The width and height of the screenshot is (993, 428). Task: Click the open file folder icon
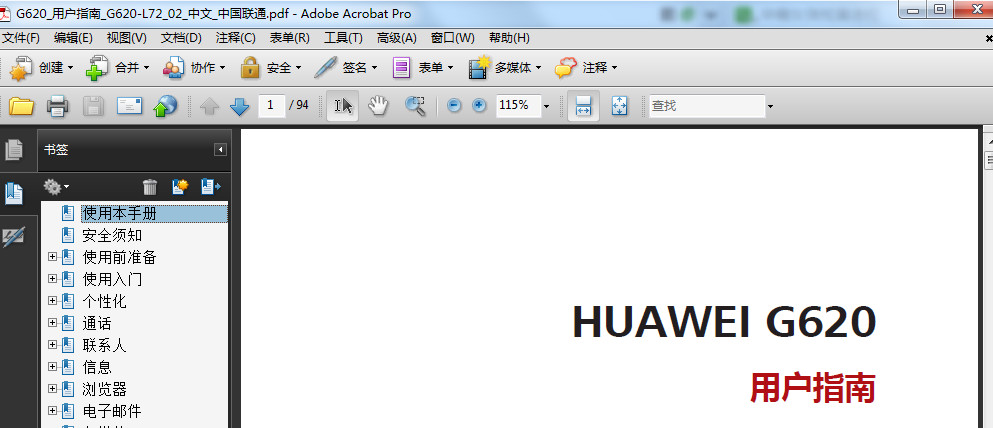[22, 106]
